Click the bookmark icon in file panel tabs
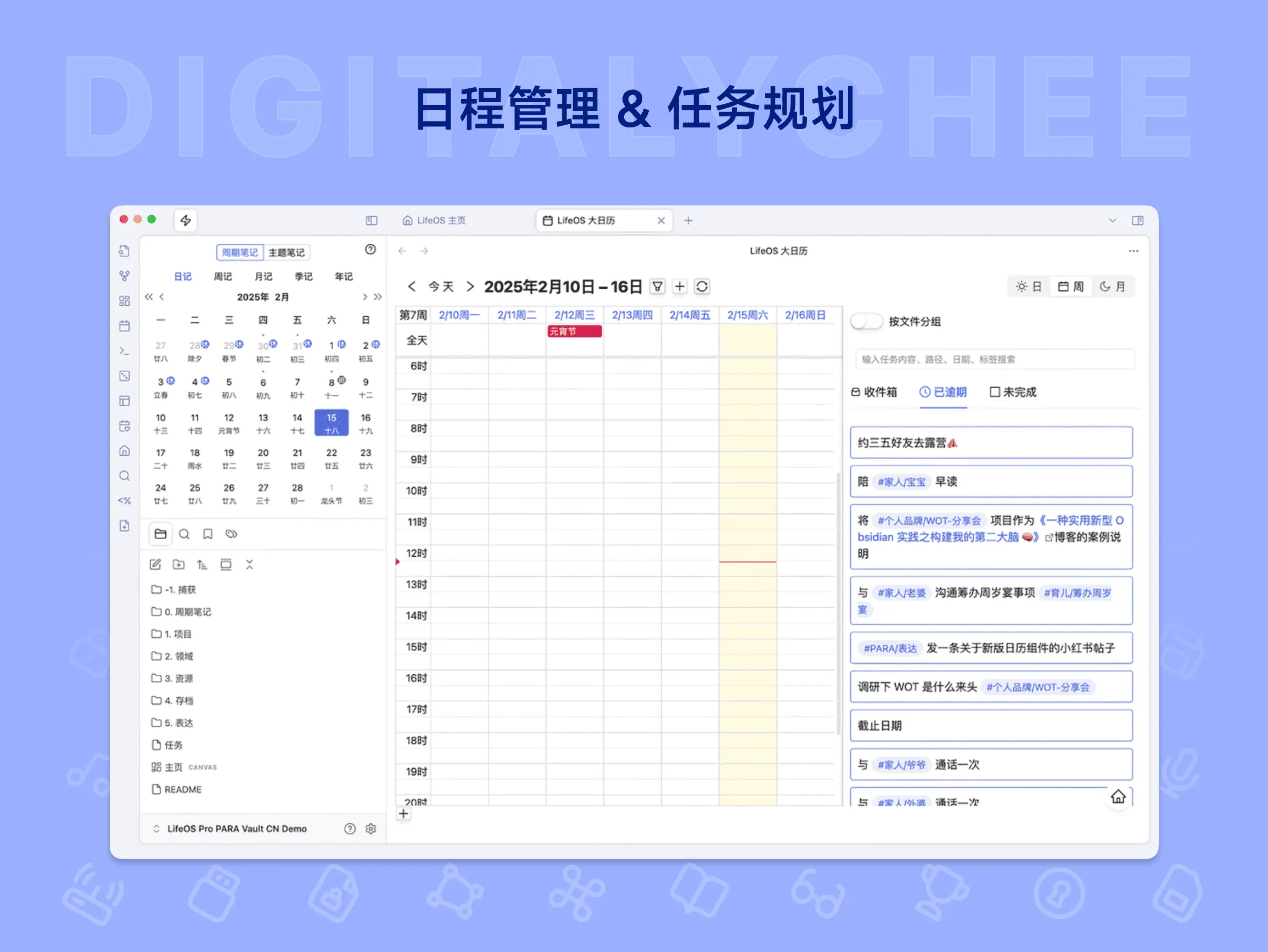Image resolution: width=1268 pixels, height=952 pixels. 207,534
